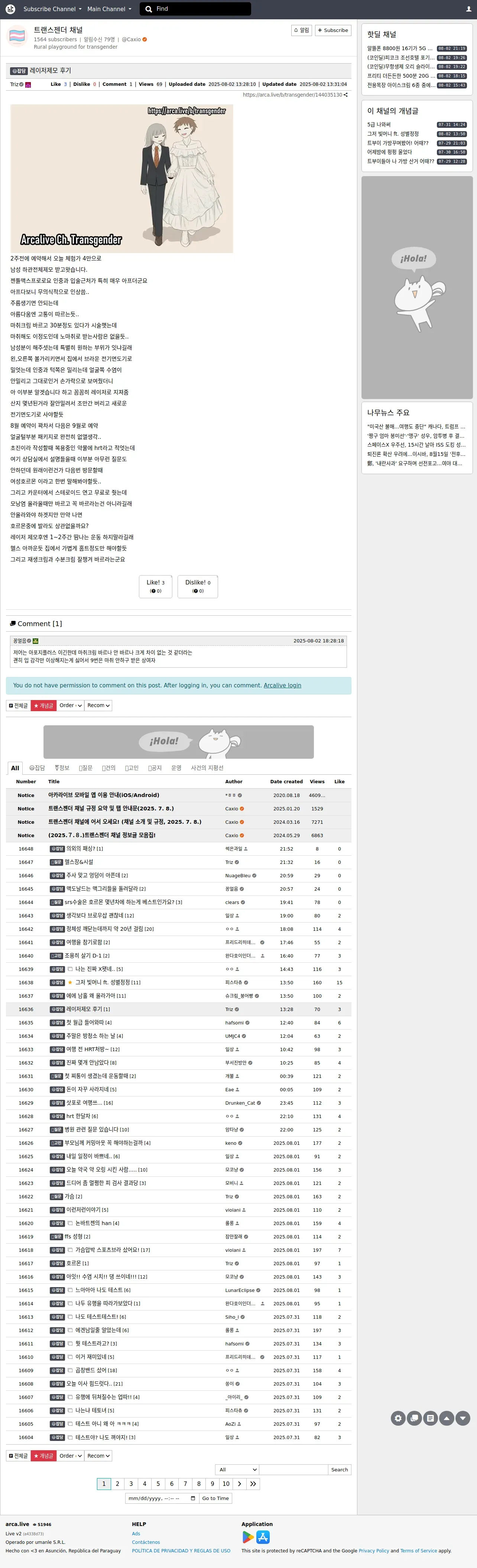This screenshot has width=477, height=1568.
Task: Expand the Subscribe Channel menu
Action: (x=52, y=9)
